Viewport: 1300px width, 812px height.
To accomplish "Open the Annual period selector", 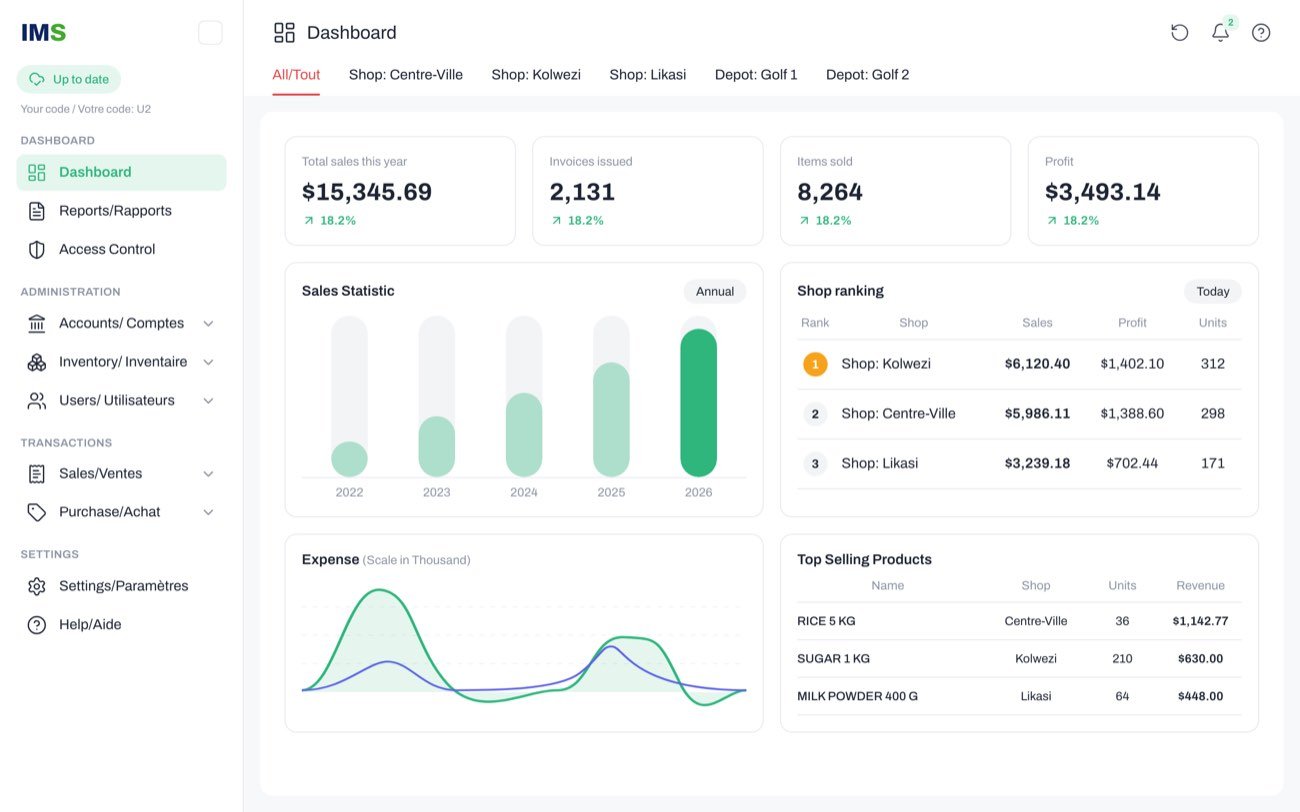I will point(715,292).
